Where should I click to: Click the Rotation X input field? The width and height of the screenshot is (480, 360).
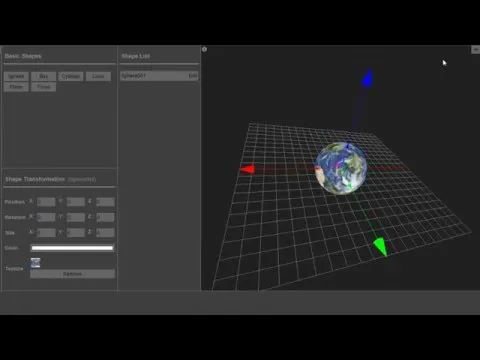pos(46,217)
